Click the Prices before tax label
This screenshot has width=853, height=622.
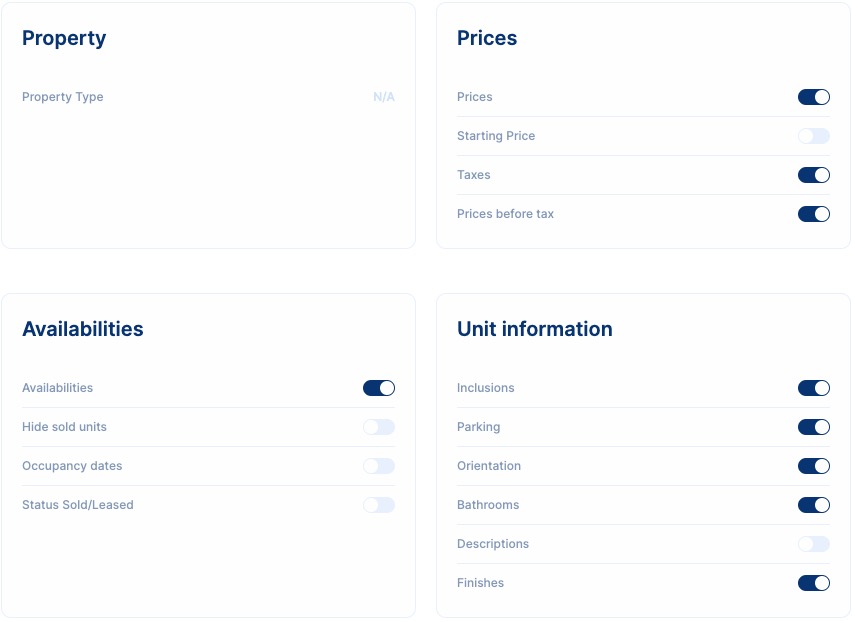click(x=505, y=214)
